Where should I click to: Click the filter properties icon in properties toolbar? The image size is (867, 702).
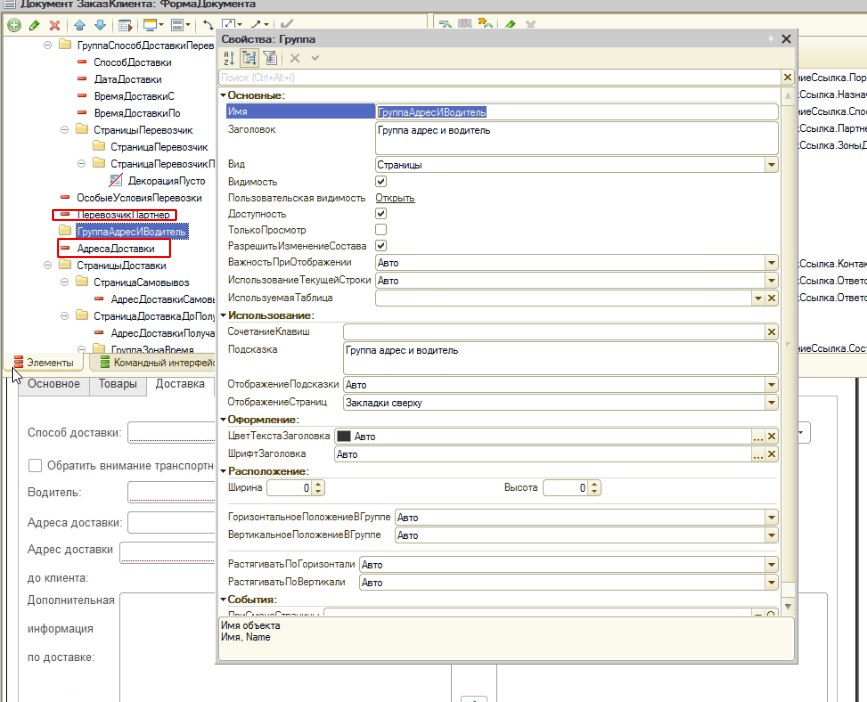[270, 59]
